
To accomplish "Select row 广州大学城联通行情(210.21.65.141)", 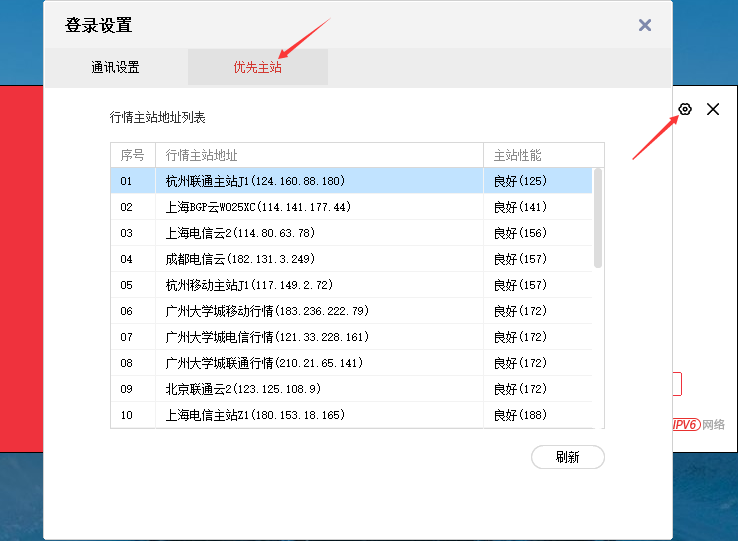I will pyautogui.click(x=351, y=363).
